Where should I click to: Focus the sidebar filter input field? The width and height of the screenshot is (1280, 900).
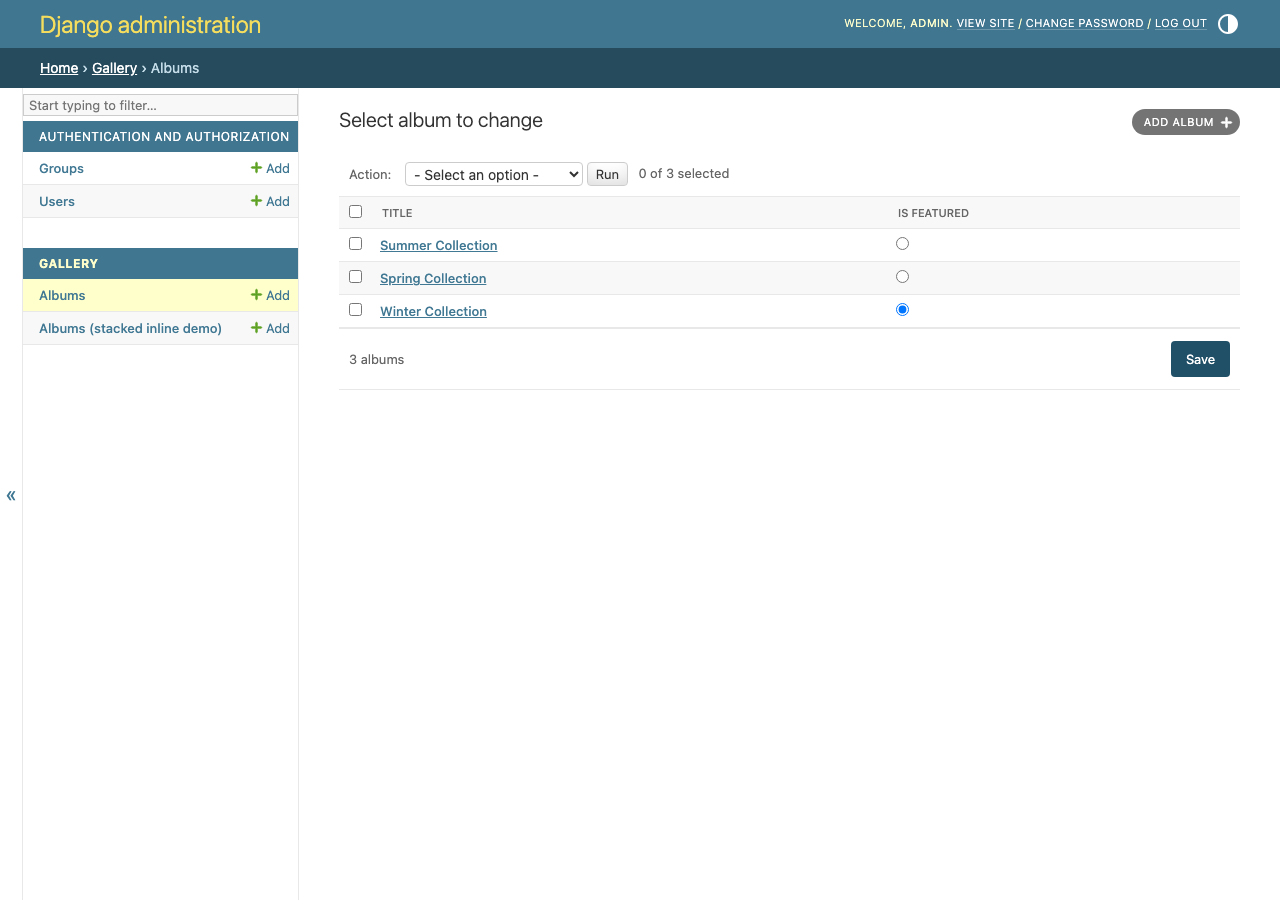coord(160,105)
